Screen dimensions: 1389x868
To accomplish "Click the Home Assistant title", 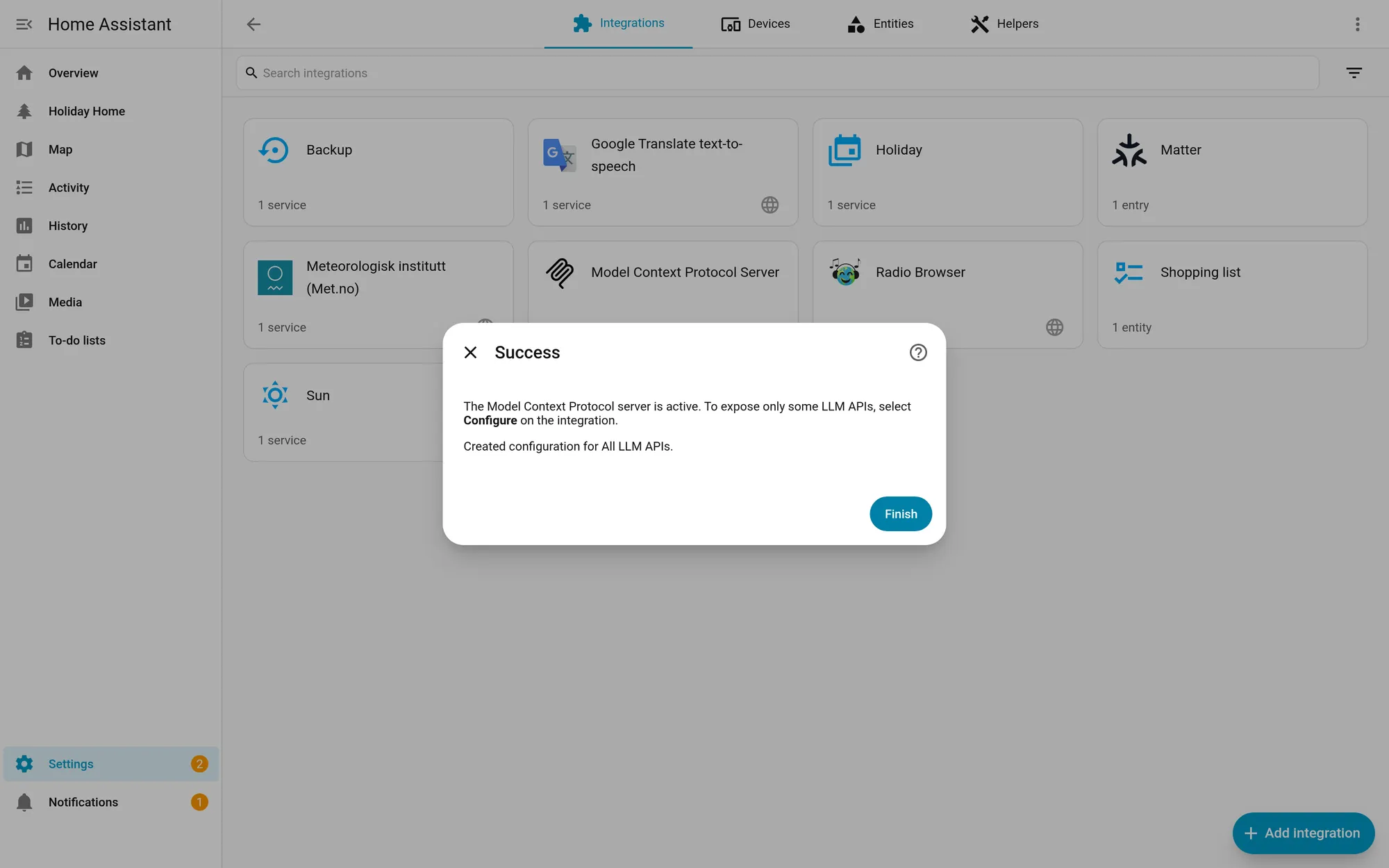I will pyautogui.click(x=109, y=24).
